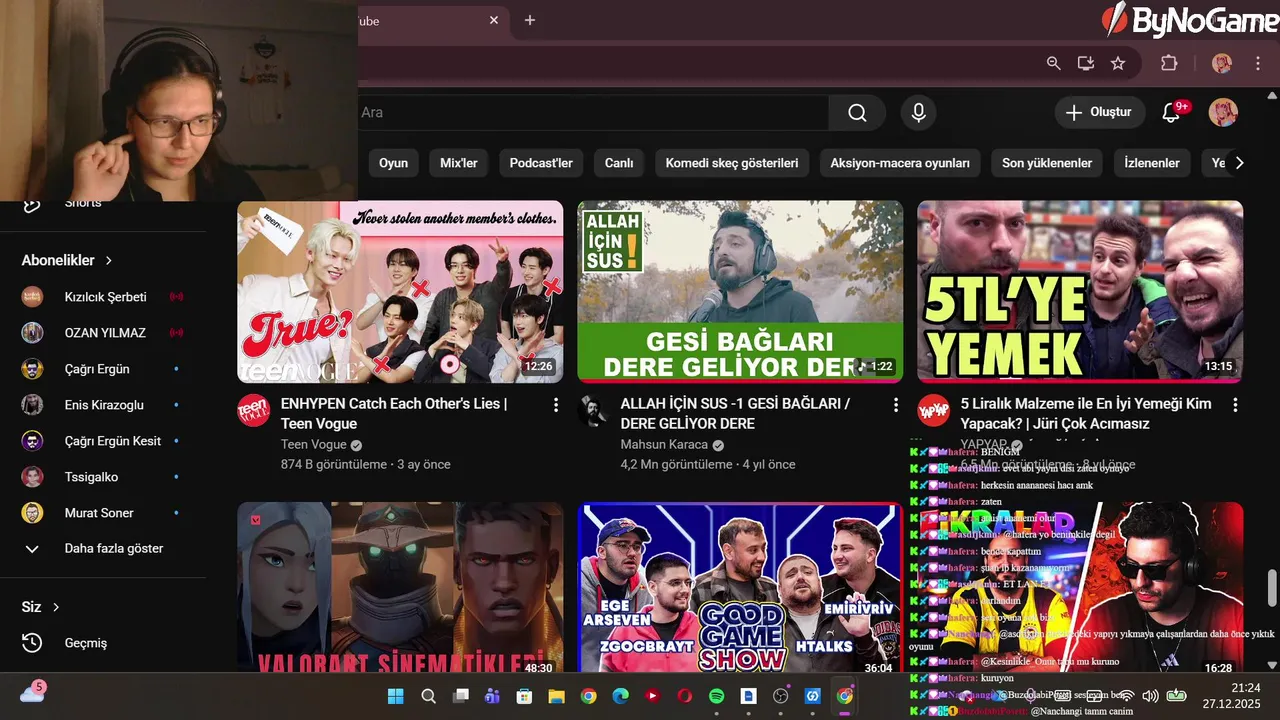Open Gesi Bağları video thumbnail
This screenshot has height=720, width=1280.
coord(740,292)
